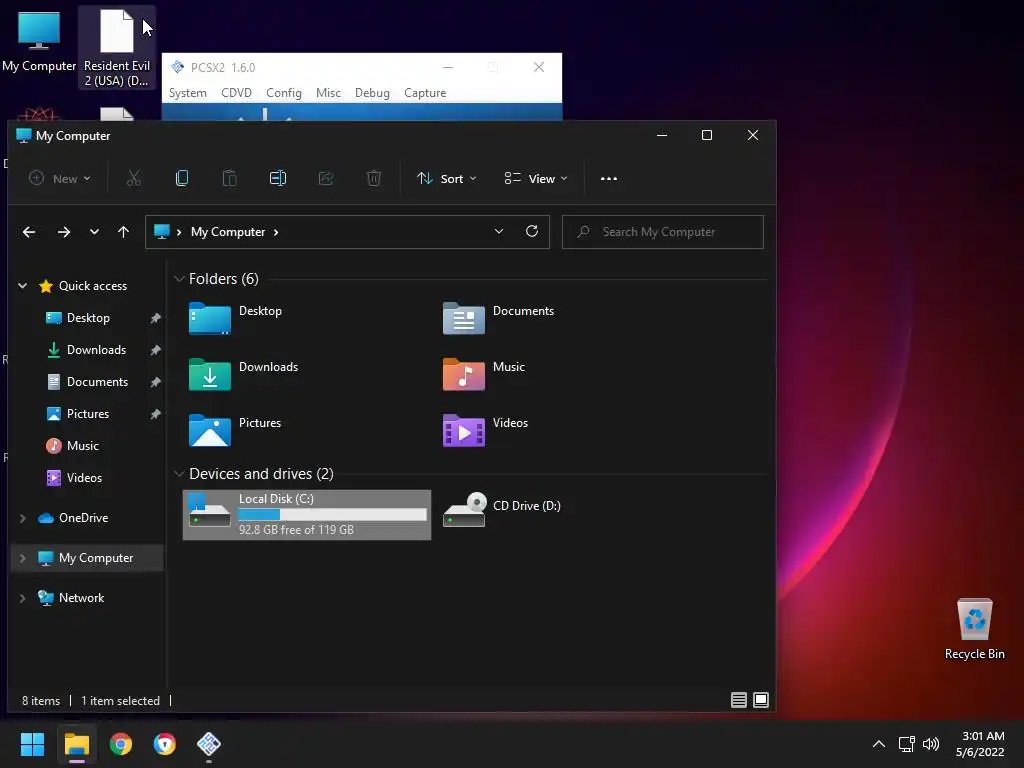
Task: Launch Google Chrome from the taskbar
Action: 121,744
